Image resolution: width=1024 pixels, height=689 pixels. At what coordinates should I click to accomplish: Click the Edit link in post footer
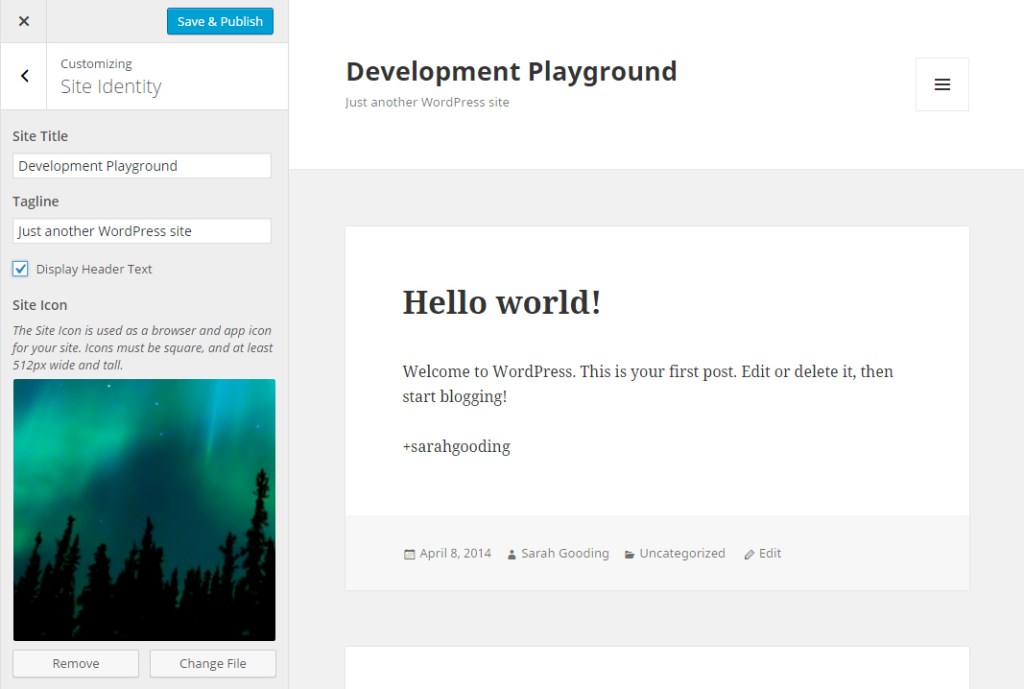(770, 553)
